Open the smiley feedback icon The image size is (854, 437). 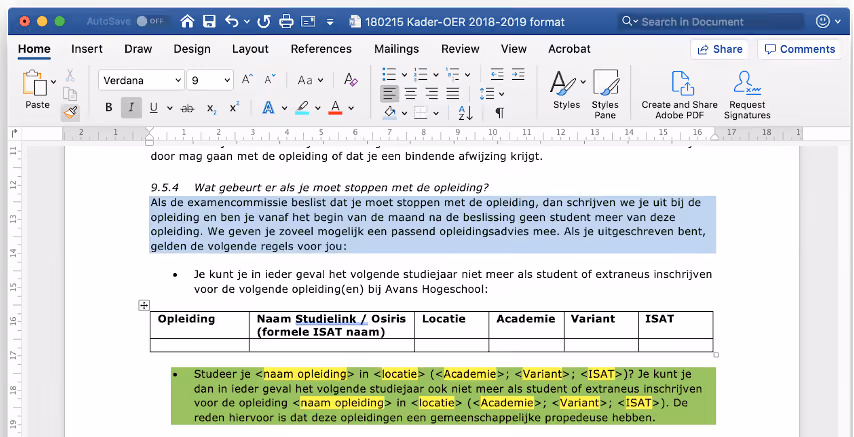tap(823, 22)
